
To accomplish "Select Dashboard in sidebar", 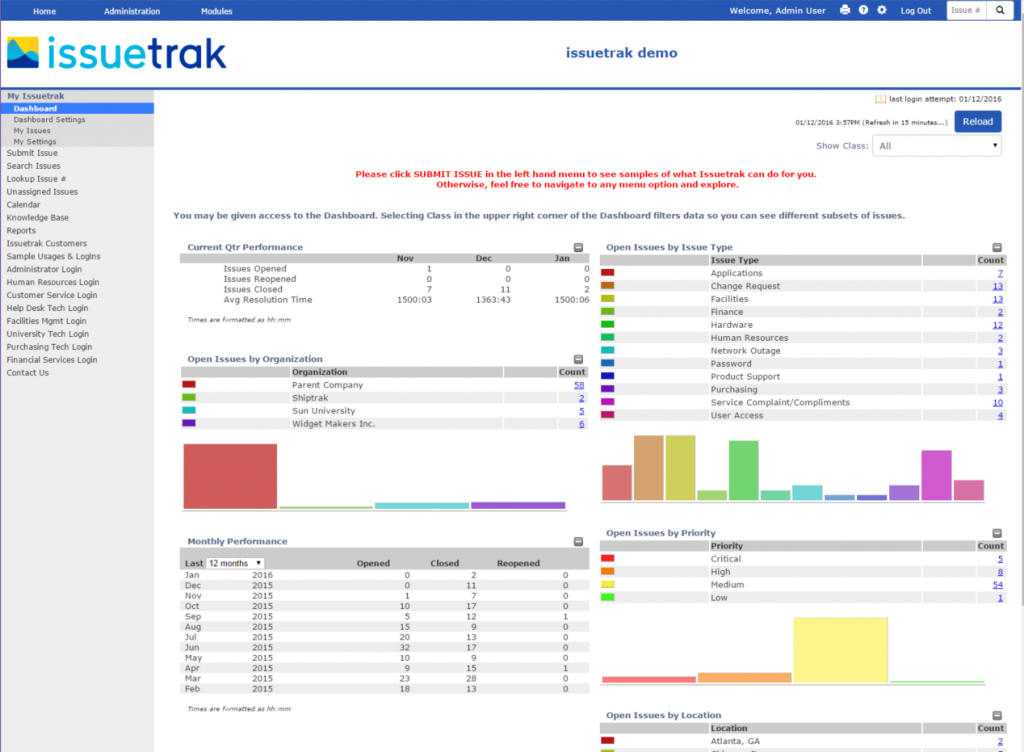I will coord(77,108).
